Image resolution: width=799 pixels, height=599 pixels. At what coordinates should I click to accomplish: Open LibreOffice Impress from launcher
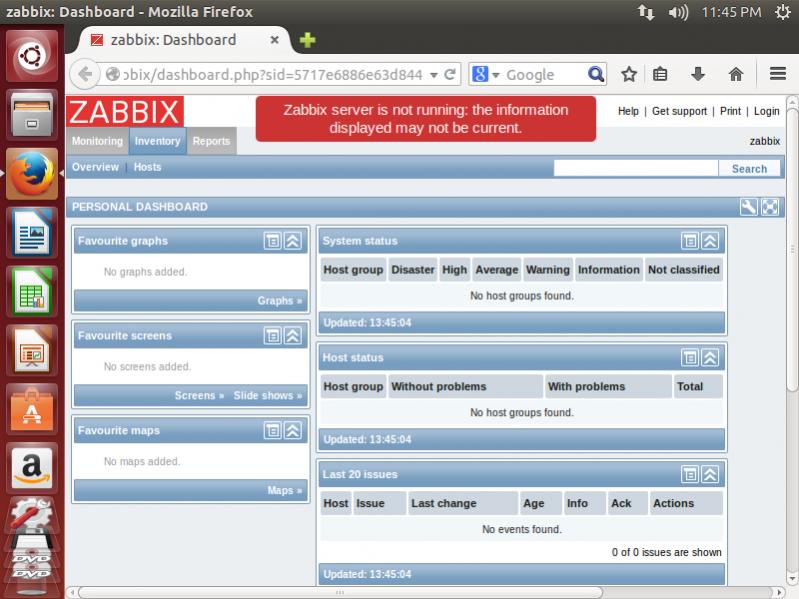pos(32,350)
